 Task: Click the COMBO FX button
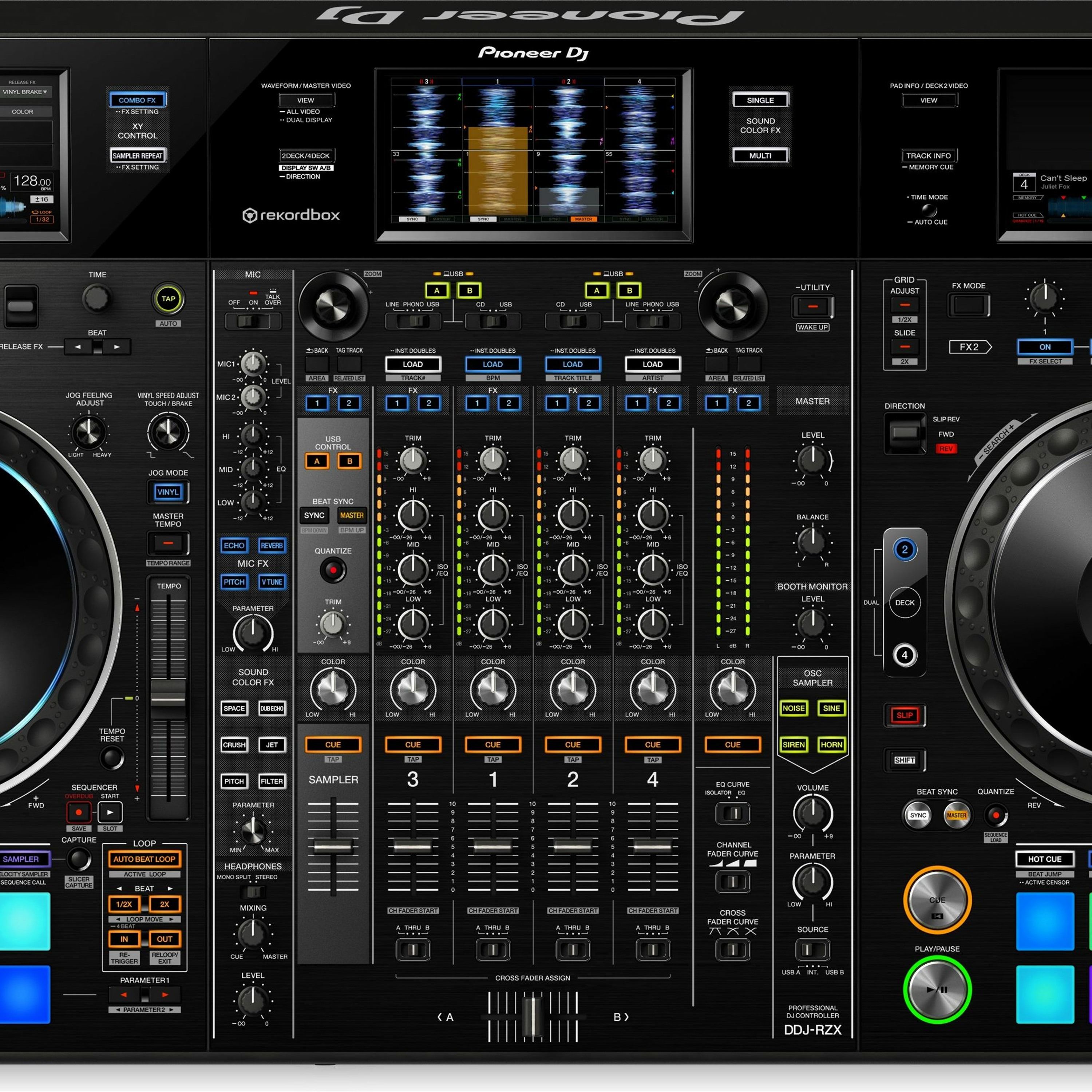pos(137,100)
